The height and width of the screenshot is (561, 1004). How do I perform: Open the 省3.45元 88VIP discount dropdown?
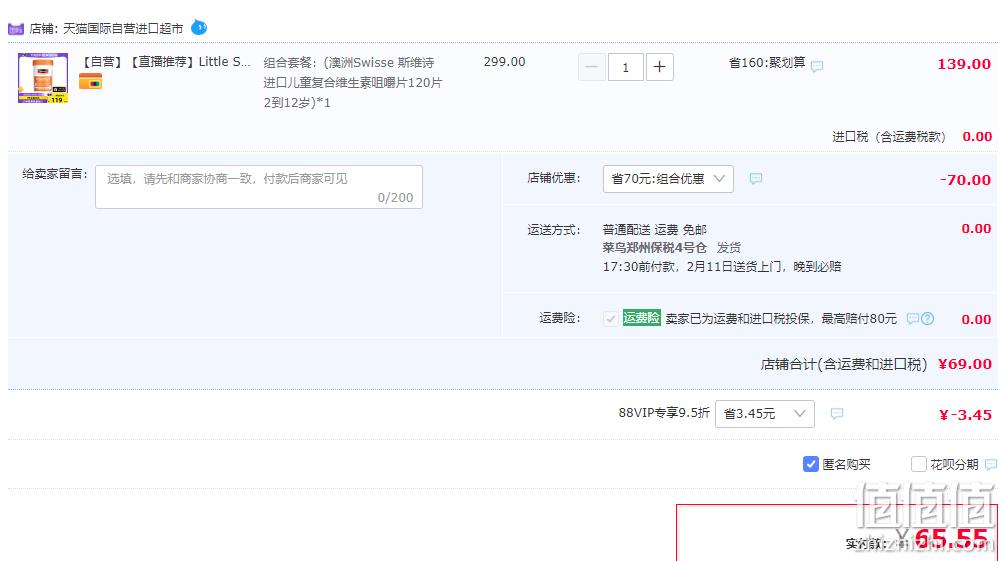click(x=765, y=414)
